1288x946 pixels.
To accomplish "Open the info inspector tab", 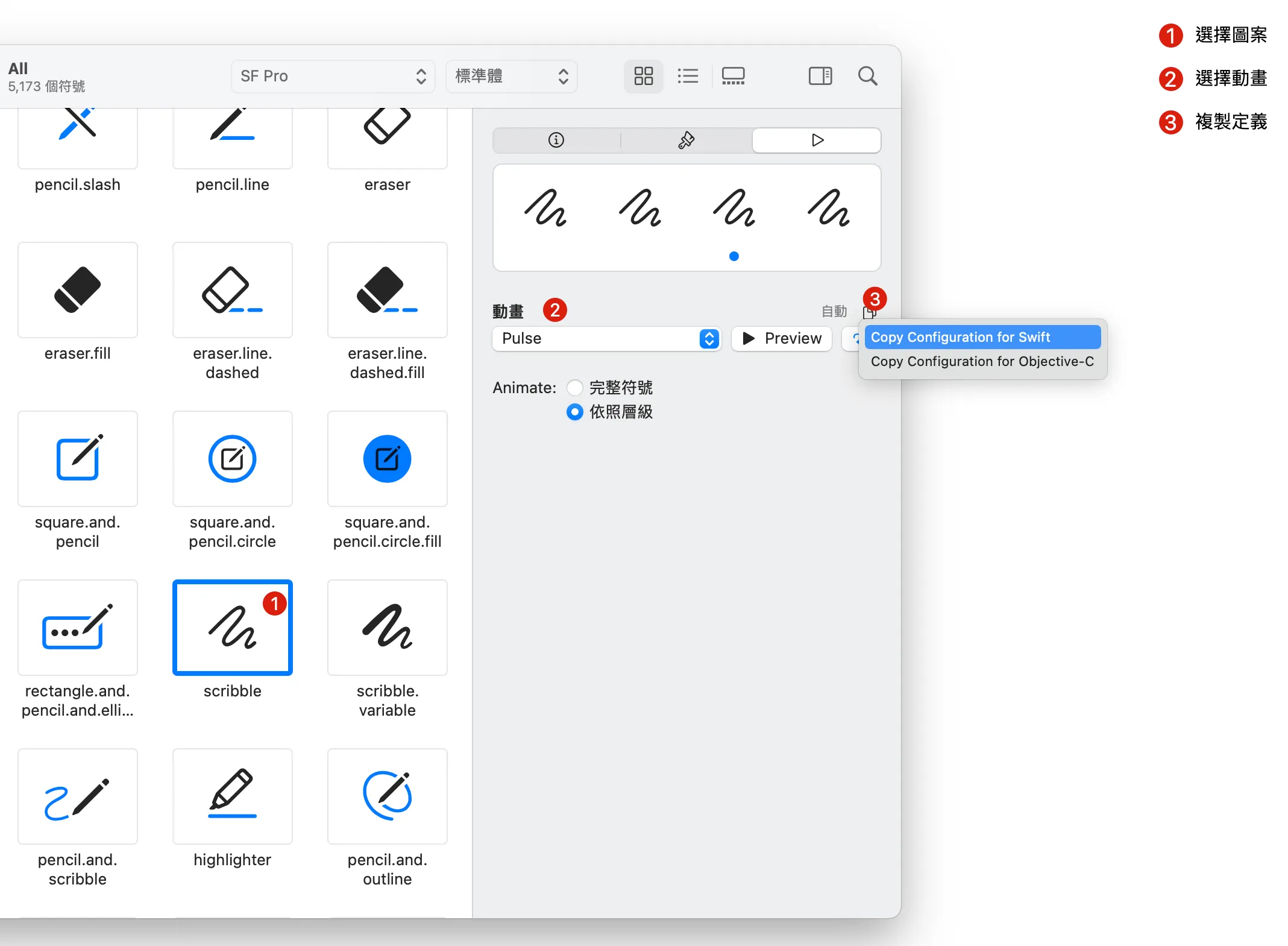I will coord(556,140).
